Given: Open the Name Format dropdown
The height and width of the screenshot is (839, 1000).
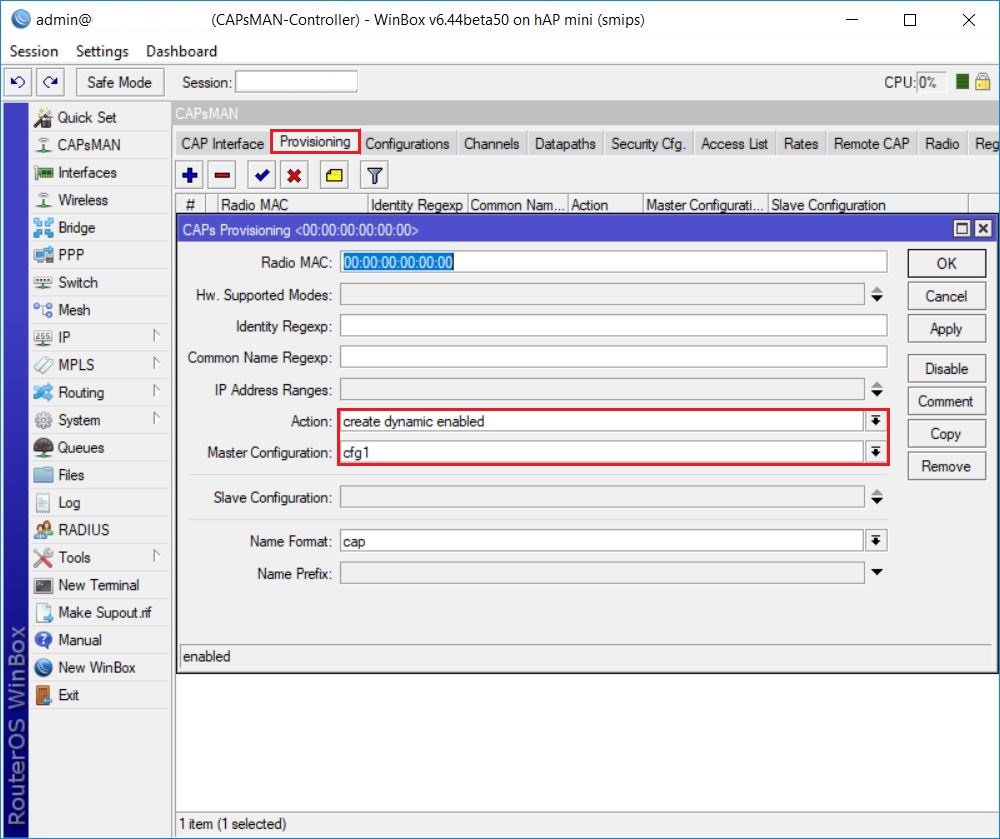Looking at the screenshot, I should [x=876, y=541].
